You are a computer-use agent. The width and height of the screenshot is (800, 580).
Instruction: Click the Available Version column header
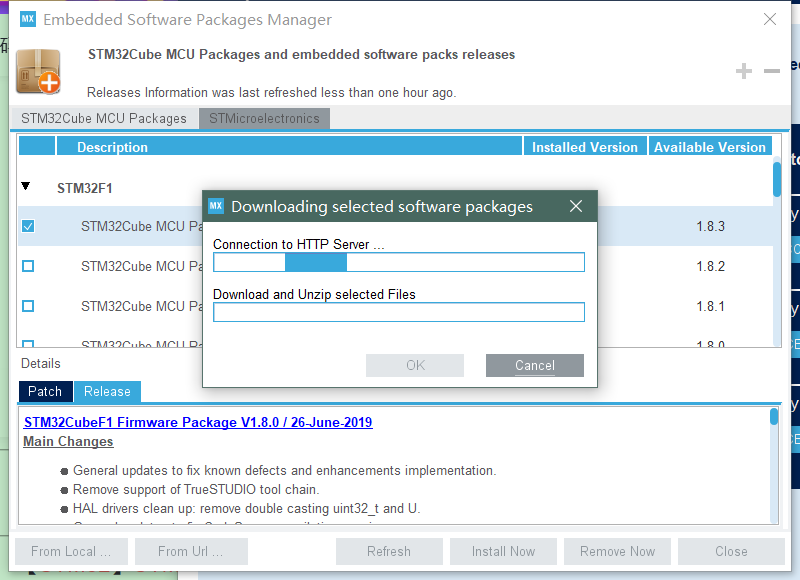(x=710, y=147)
